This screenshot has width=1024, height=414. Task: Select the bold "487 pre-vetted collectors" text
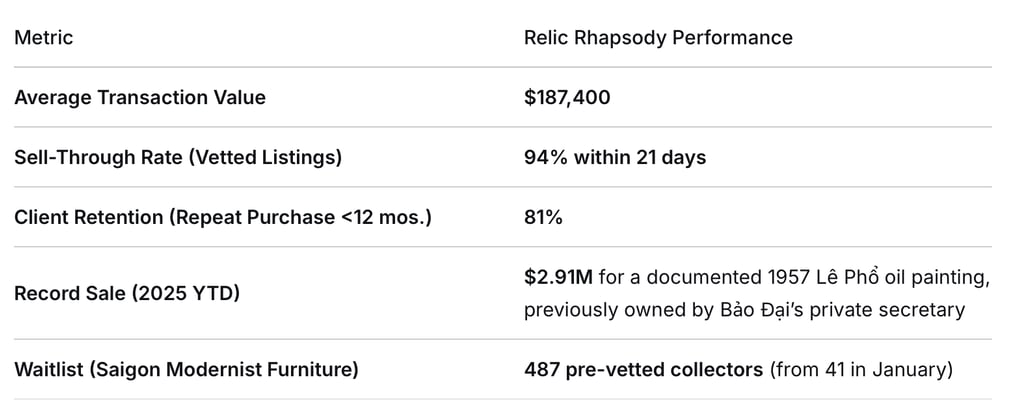click(x=643, y=370)
